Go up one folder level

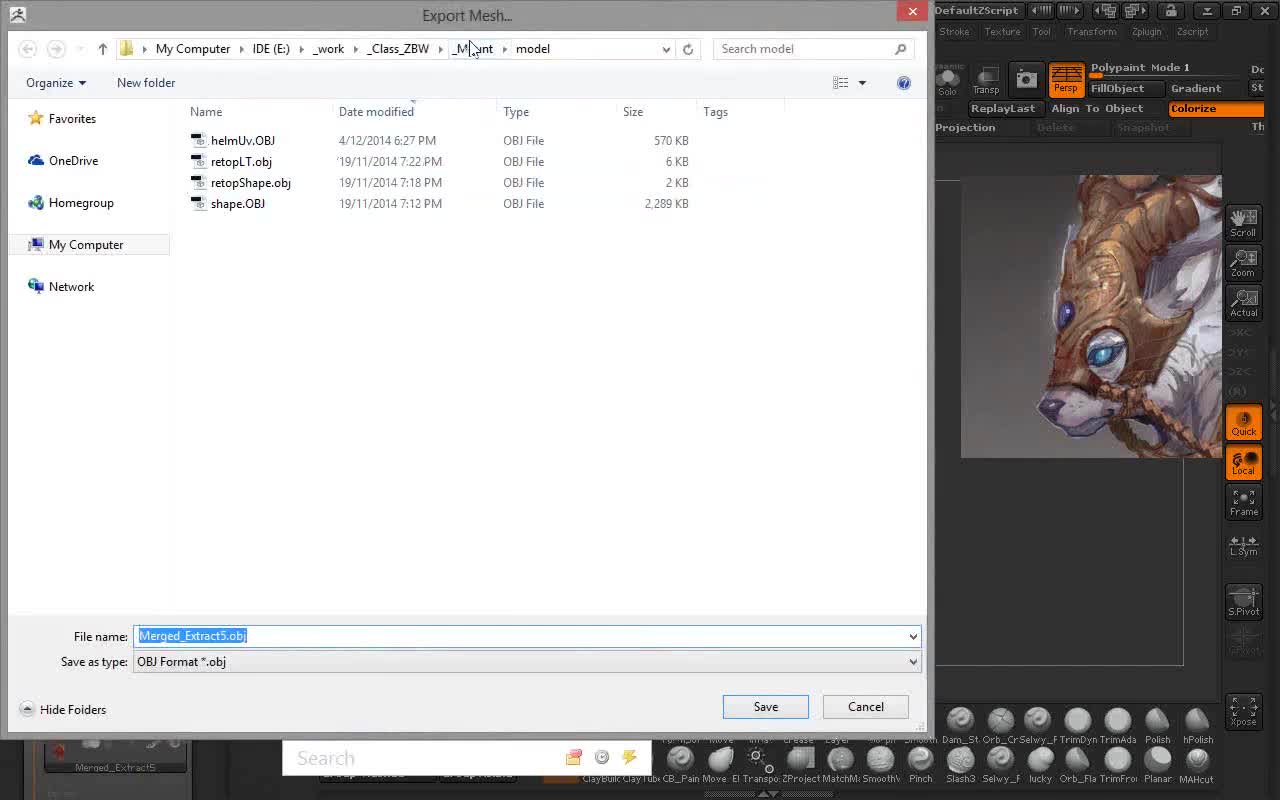click(102, 49)
